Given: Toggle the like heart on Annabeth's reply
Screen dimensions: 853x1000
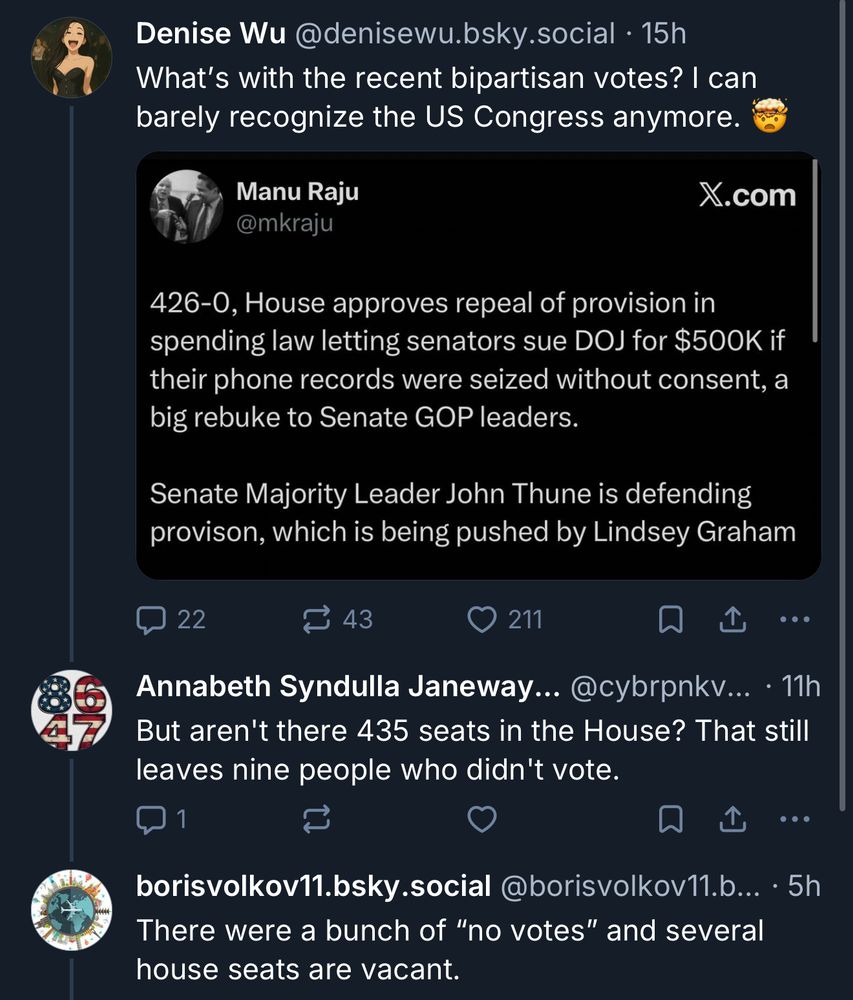Looking at the screenshot, I should click(481, 819).
